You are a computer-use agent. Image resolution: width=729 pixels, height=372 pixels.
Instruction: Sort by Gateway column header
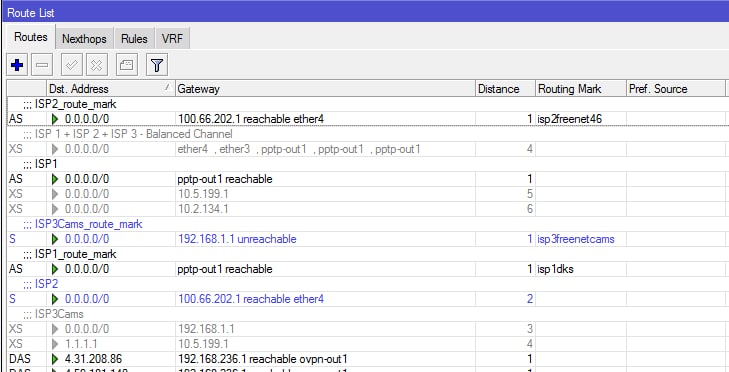325,88
